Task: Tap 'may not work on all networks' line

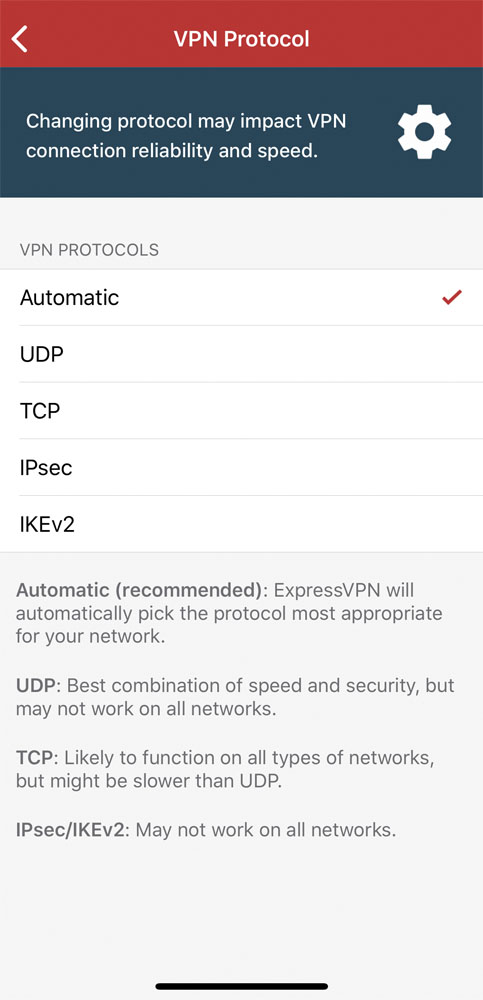Action: [x=146, y=709]
